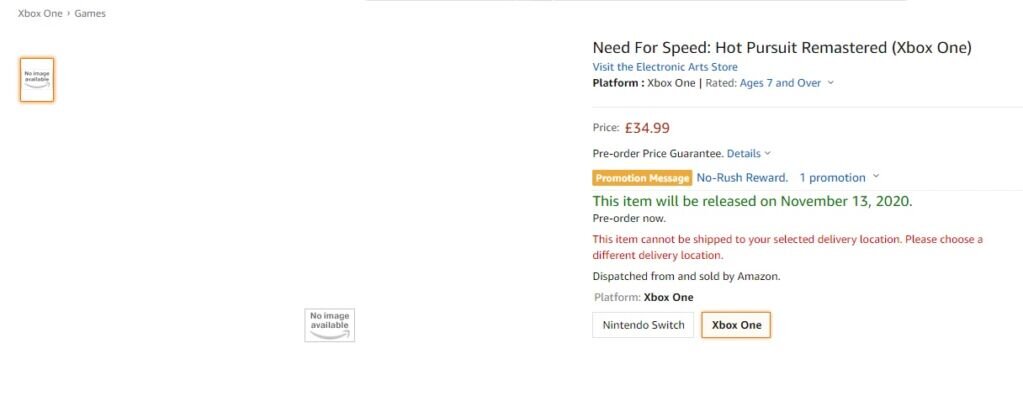Go to the Games breadcrumb category

coord(90,13)
